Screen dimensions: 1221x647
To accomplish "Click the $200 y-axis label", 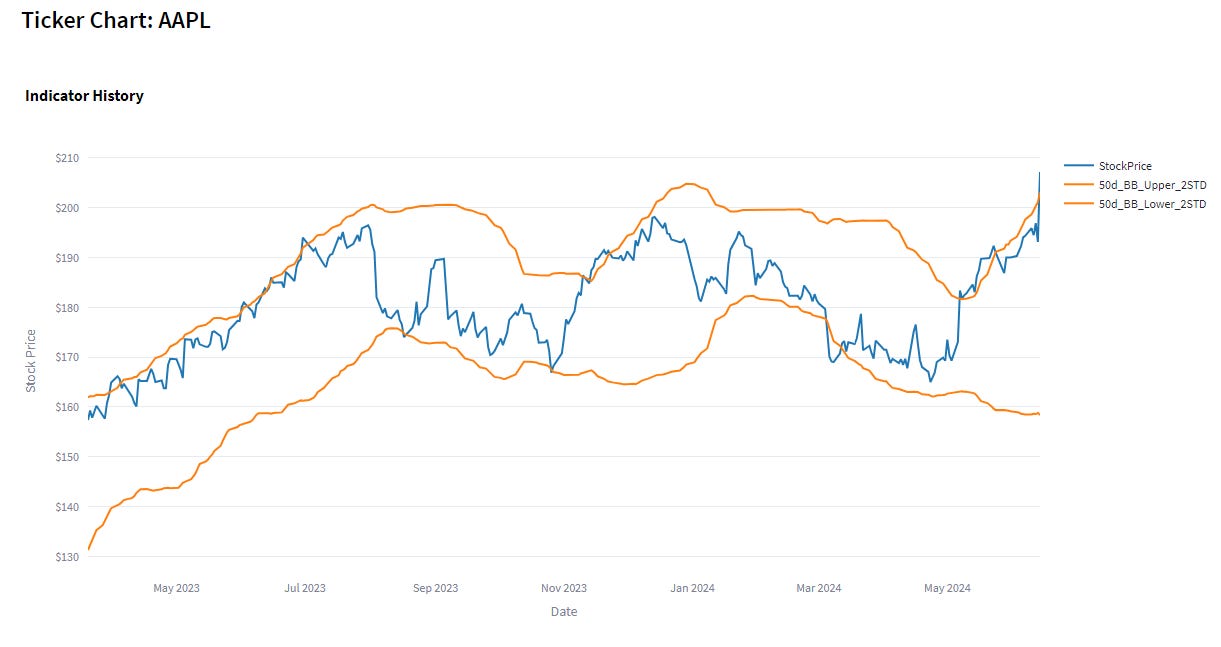I will pyautogui.click(x=68, y=208).
